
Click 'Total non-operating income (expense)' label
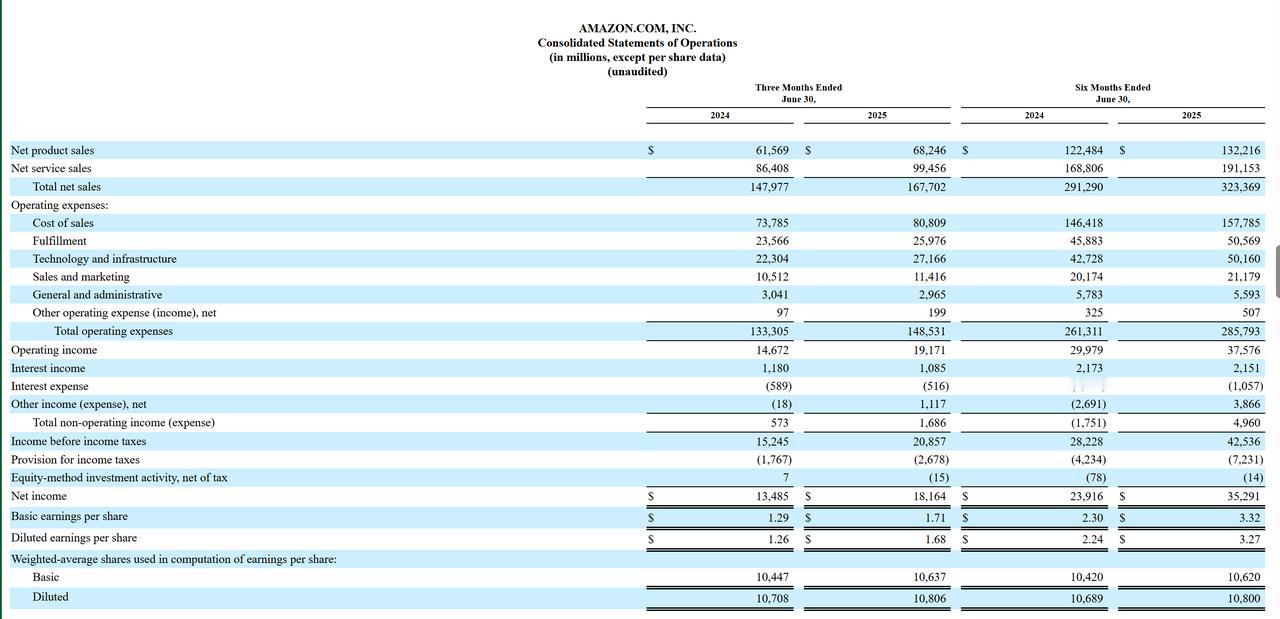click(x=123, y=422)
